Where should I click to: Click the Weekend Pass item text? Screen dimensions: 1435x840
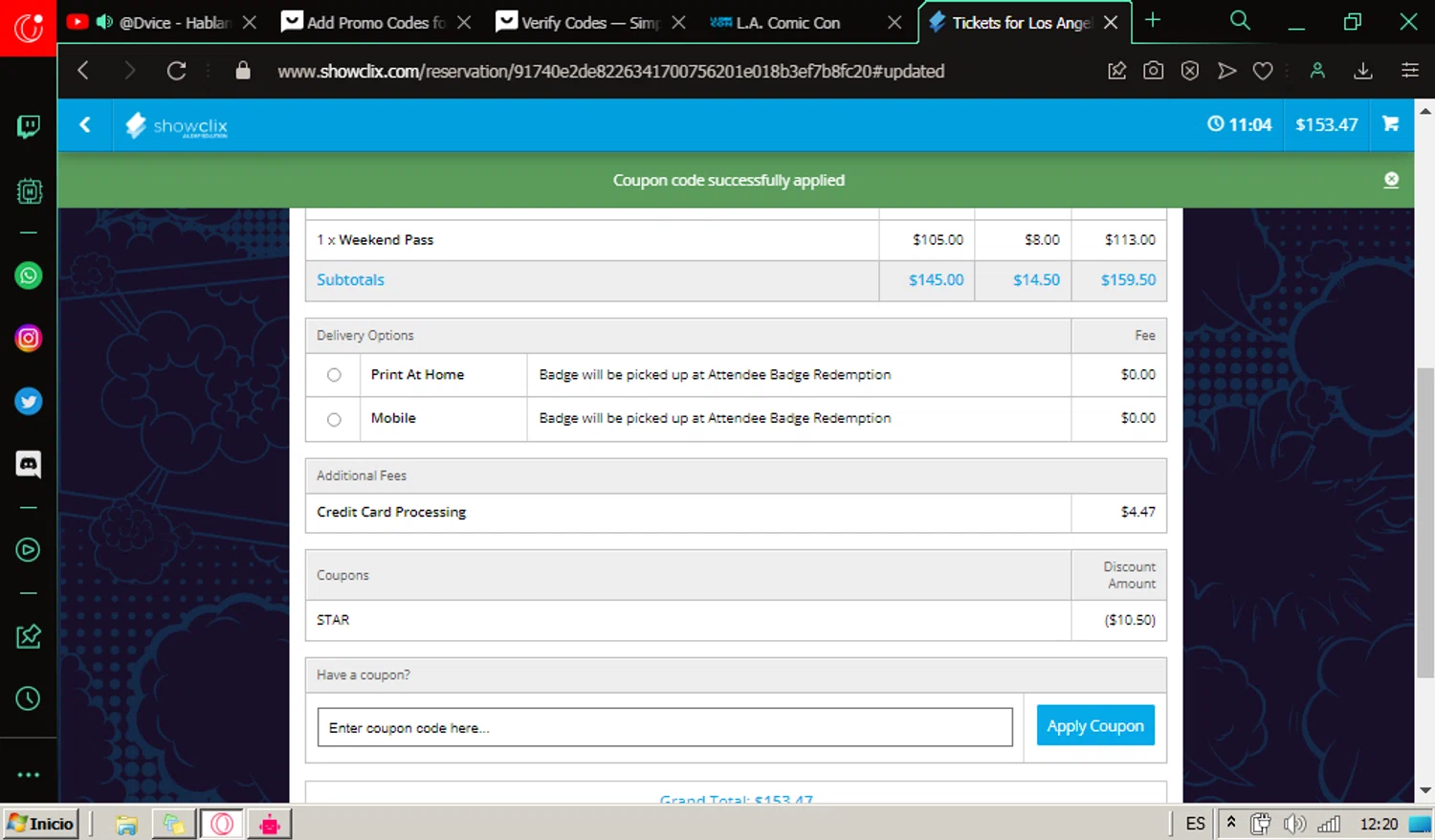(386, 240)
